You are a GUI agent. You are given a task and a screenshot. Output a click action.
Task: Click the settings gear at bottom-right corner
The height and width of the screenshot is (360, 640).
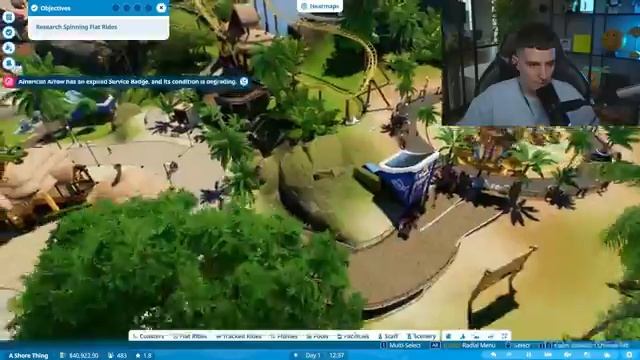tap(629, 355)
